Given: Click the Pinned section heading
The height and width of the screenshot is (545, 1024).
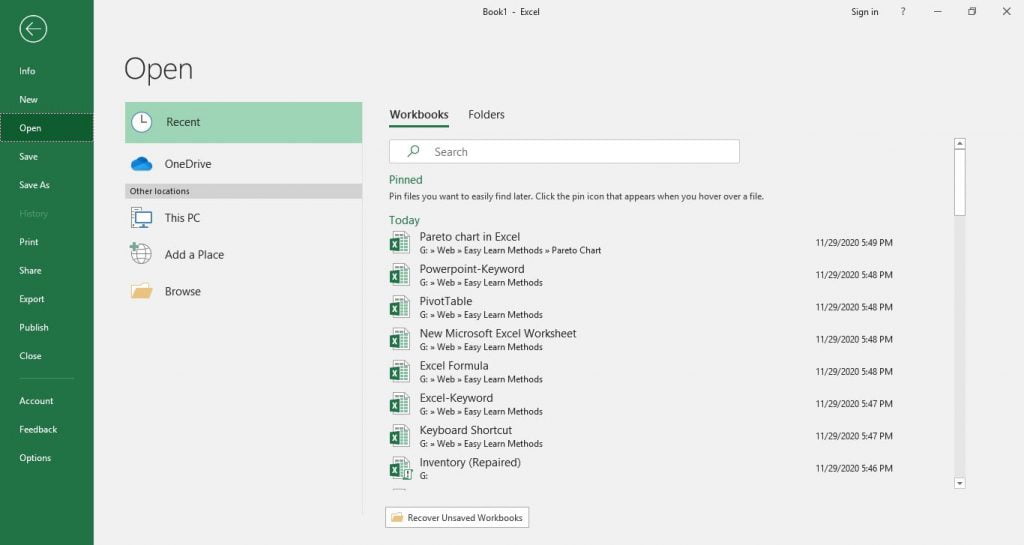Looking at the screenshot, I should click(406, 179).
